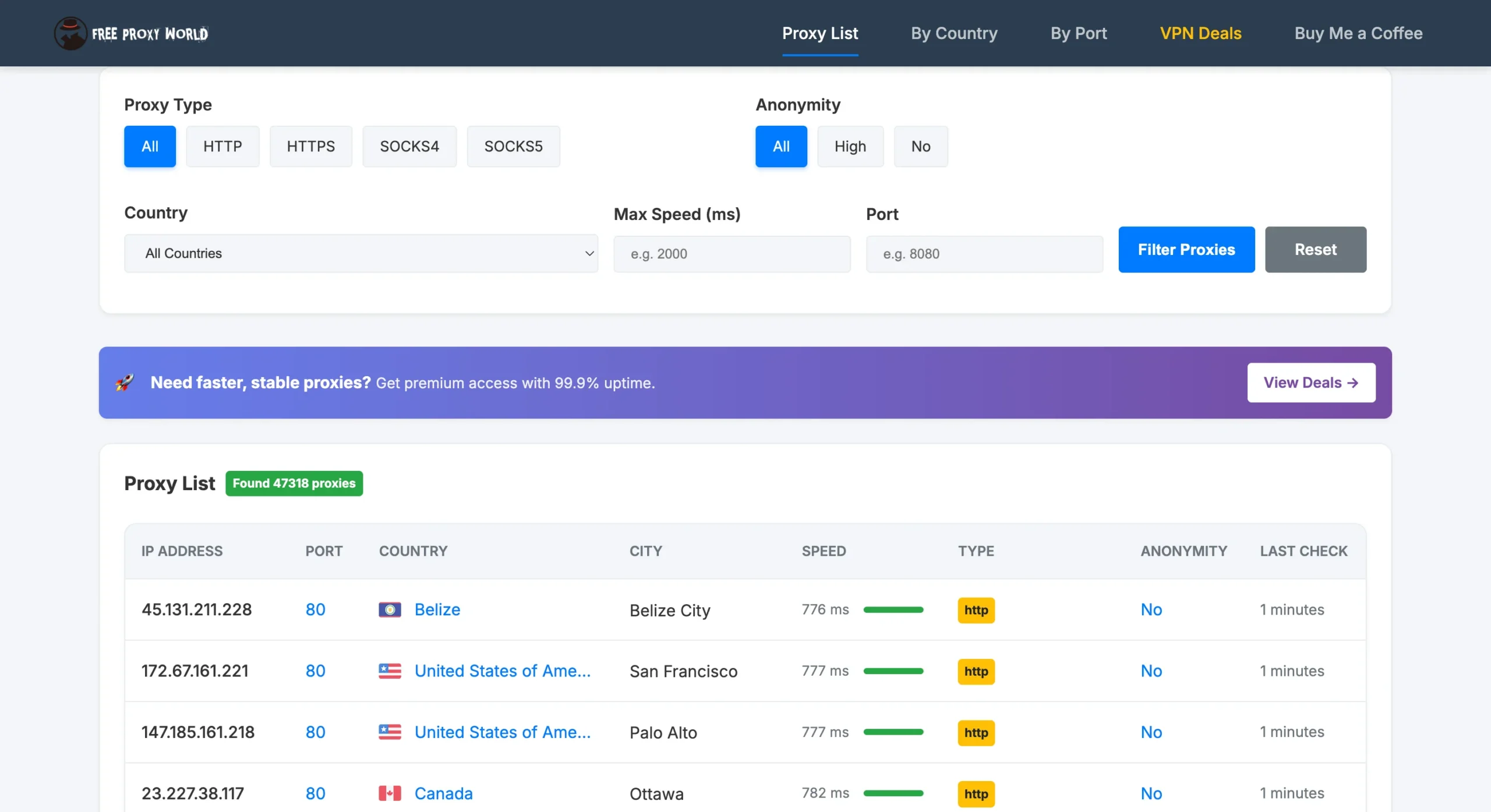1491x812 pixels.
Task: Click the Max Speed input field
Action: [732, 254]
